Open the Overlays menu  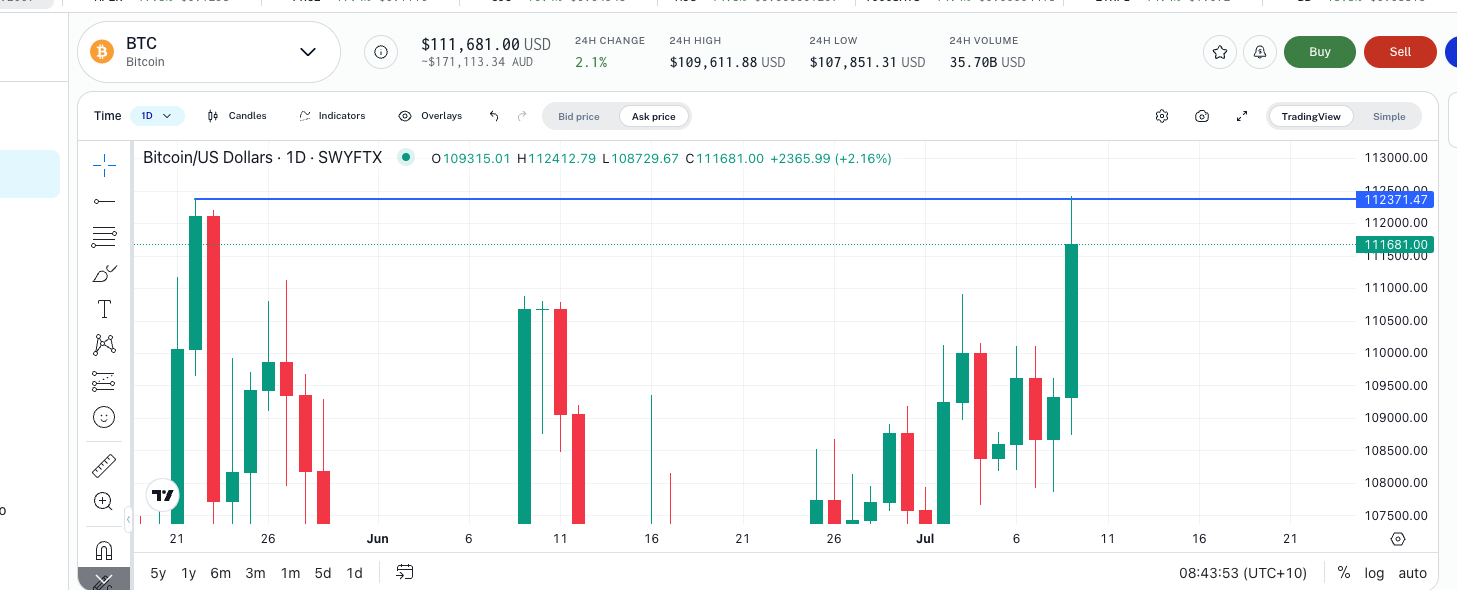pyautogui.click(x=430, y=116)
